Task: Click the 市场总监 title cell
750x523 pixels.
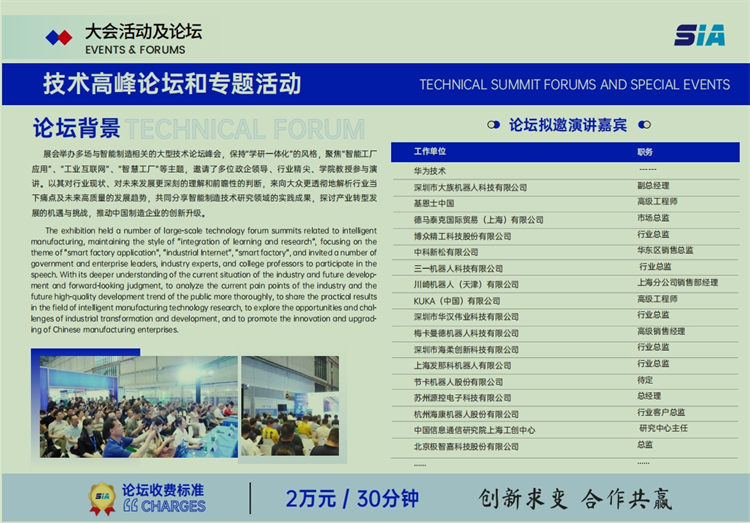Action: click(x=653, y=218)
